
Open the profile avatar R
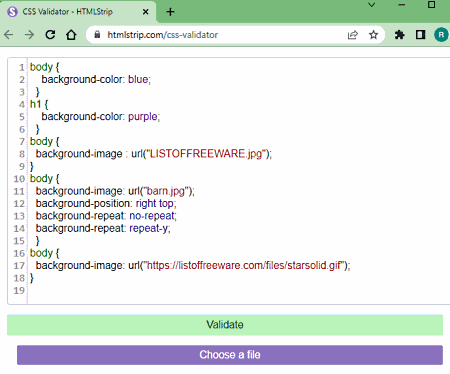tap(441, 35)
